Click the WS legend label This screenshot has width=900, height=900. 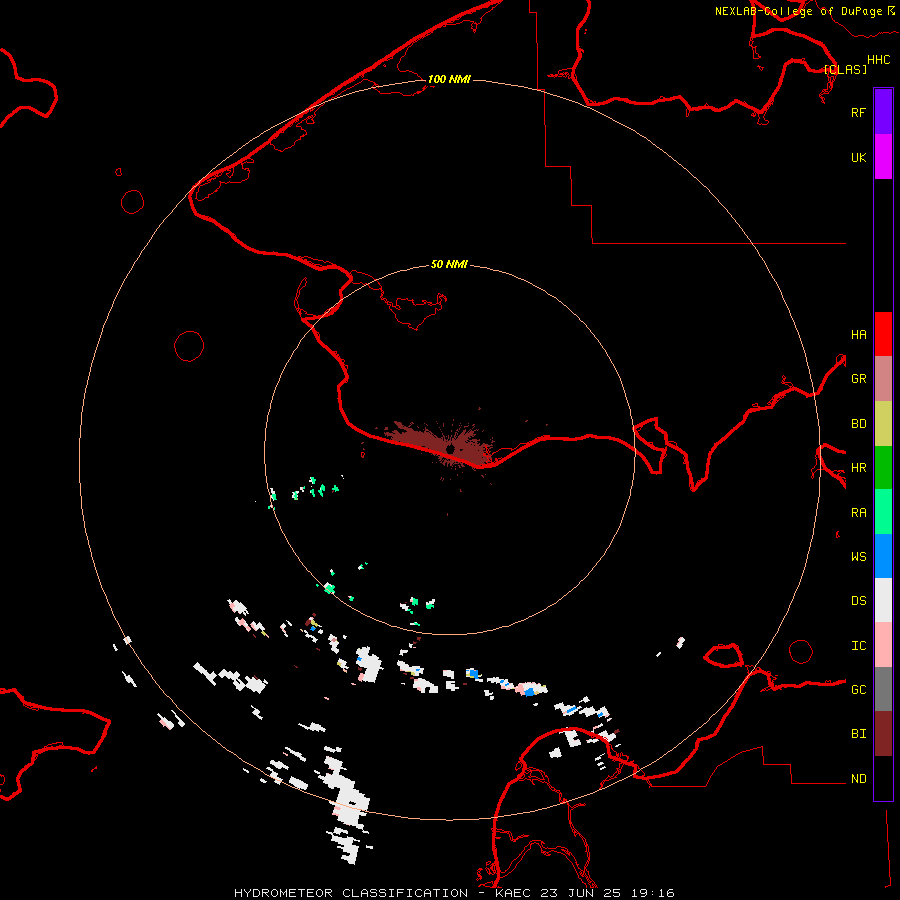pos(858,557)
